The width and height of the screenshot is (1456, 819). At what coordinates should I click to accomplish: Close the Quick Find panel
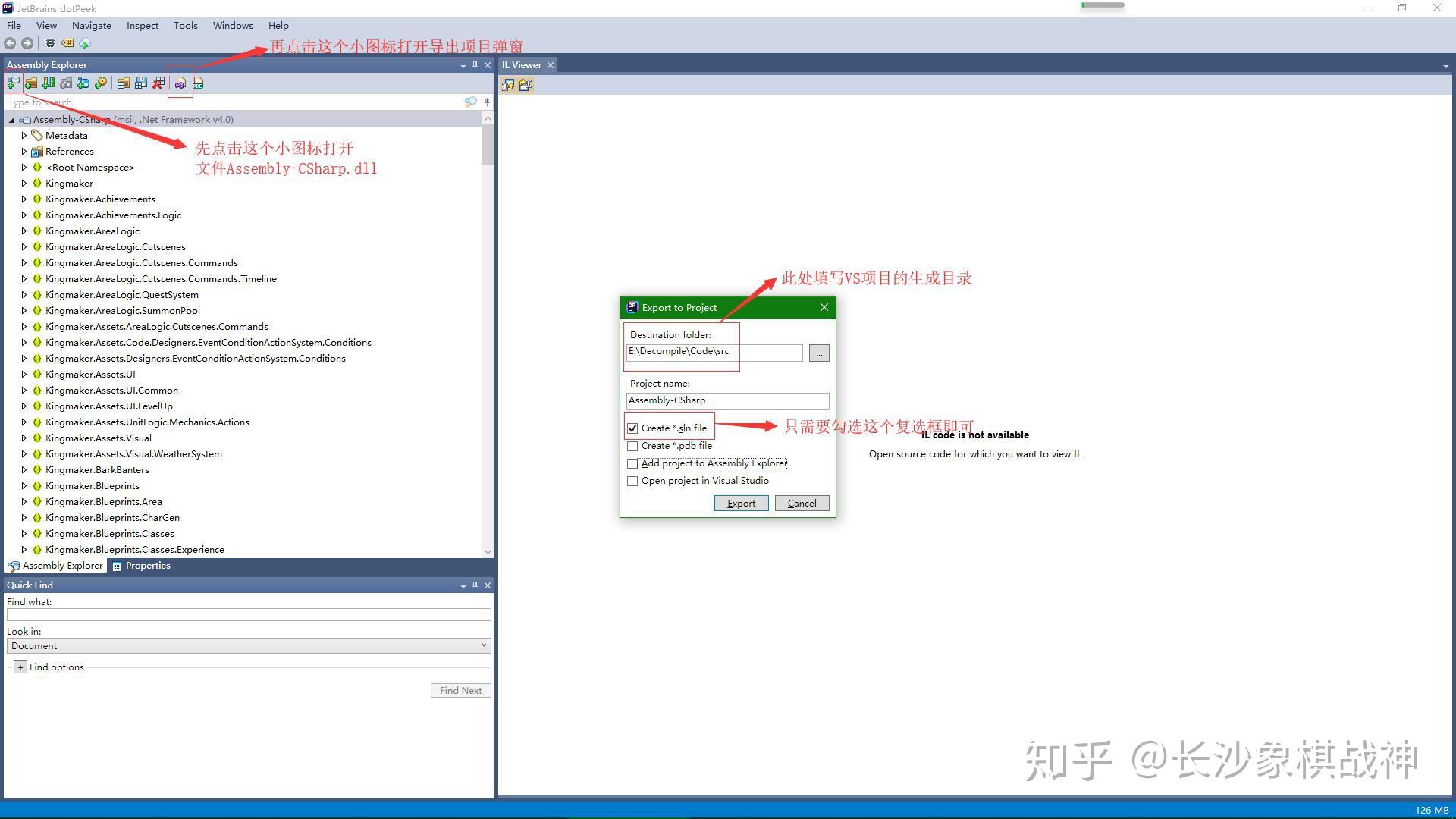488,585
